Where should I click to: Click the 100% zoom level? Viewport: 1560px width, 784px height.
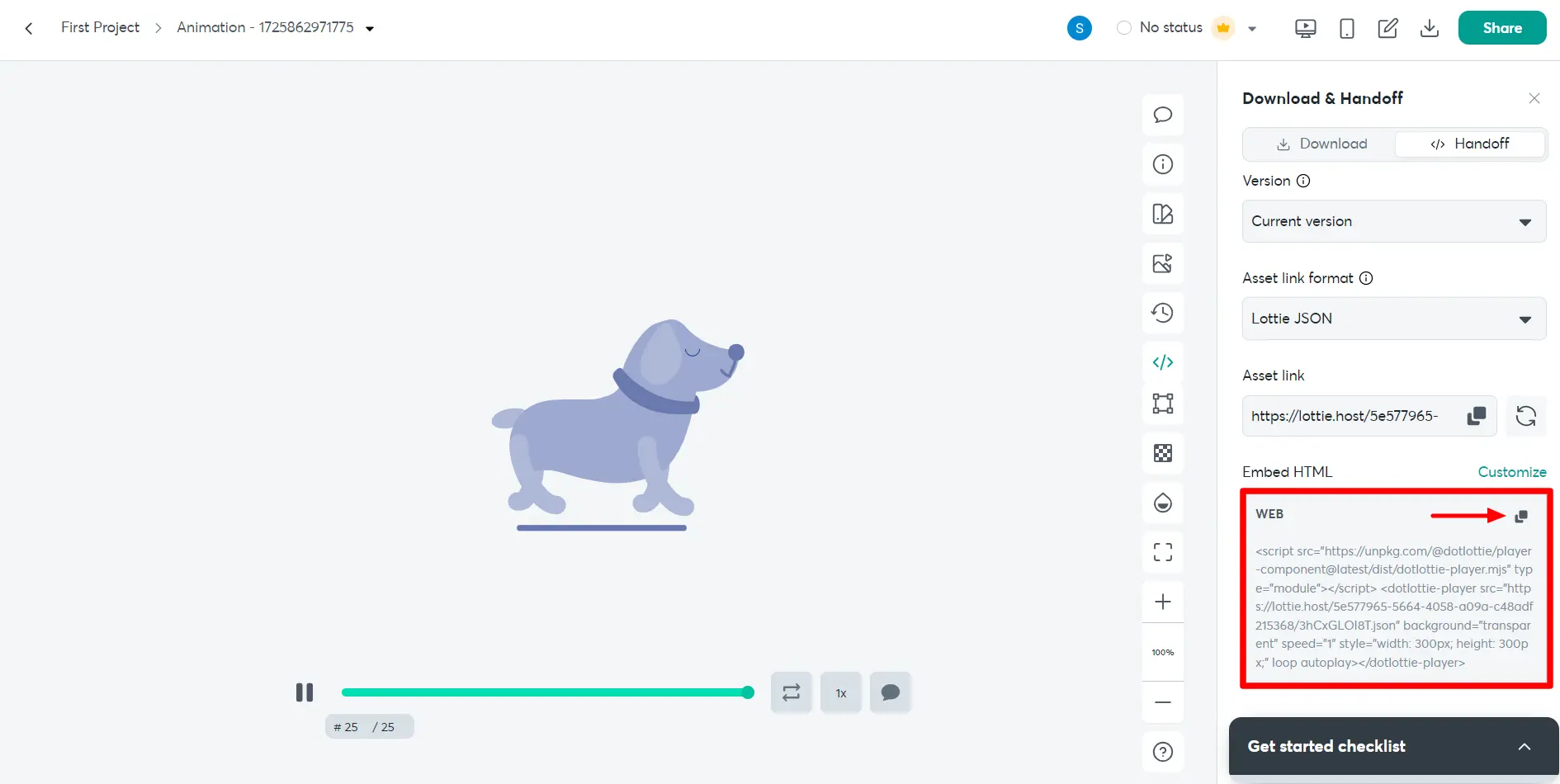click(1163, 652)
